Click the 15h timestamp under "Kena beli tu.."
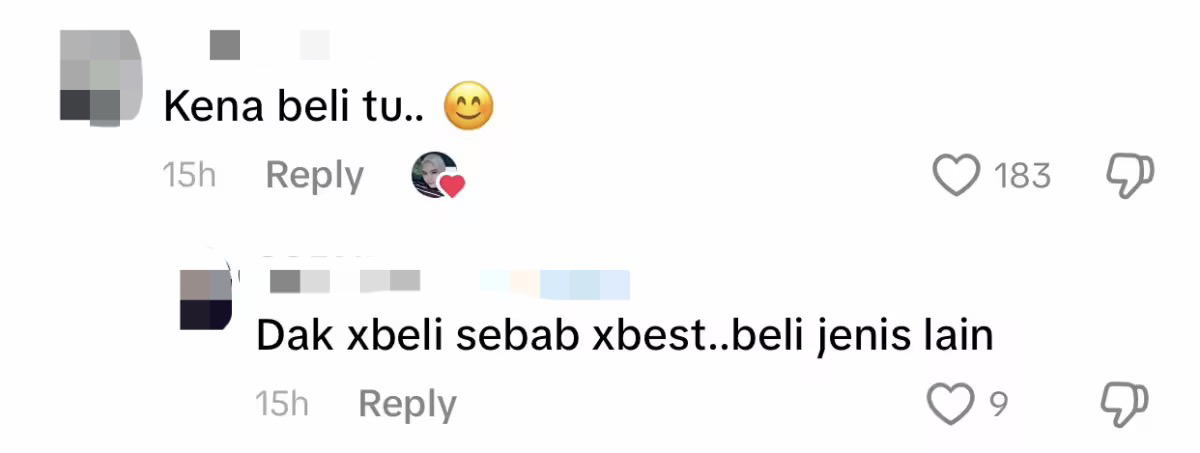This screenshot has height=453, width=1200. tap(189, 175)
